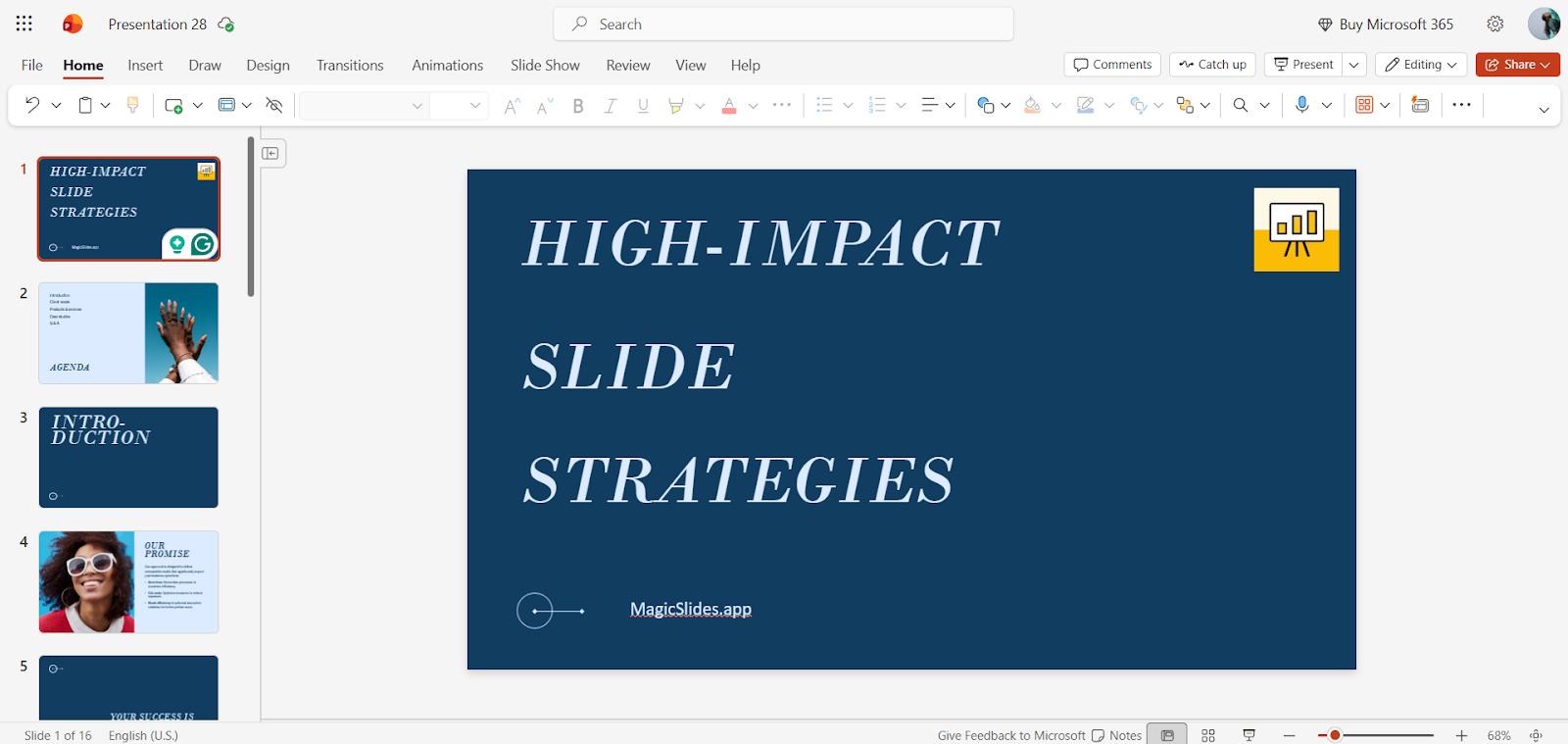Screen dimensions: 1568x744
Task: Click the Shape Fill bucket icon
Action: click(x=1032, y=105)
